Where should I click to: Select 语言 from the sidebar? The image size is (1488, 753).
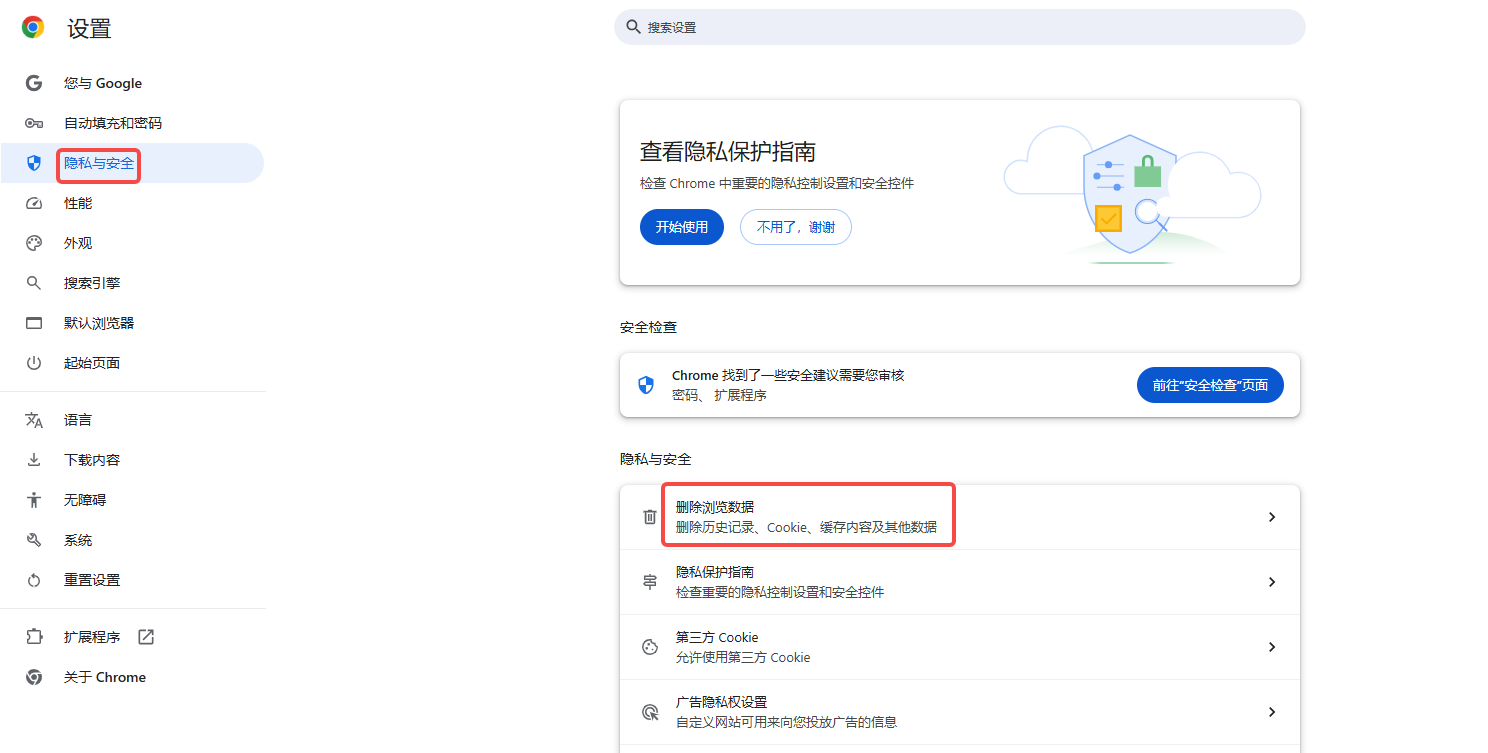[77, 419]
